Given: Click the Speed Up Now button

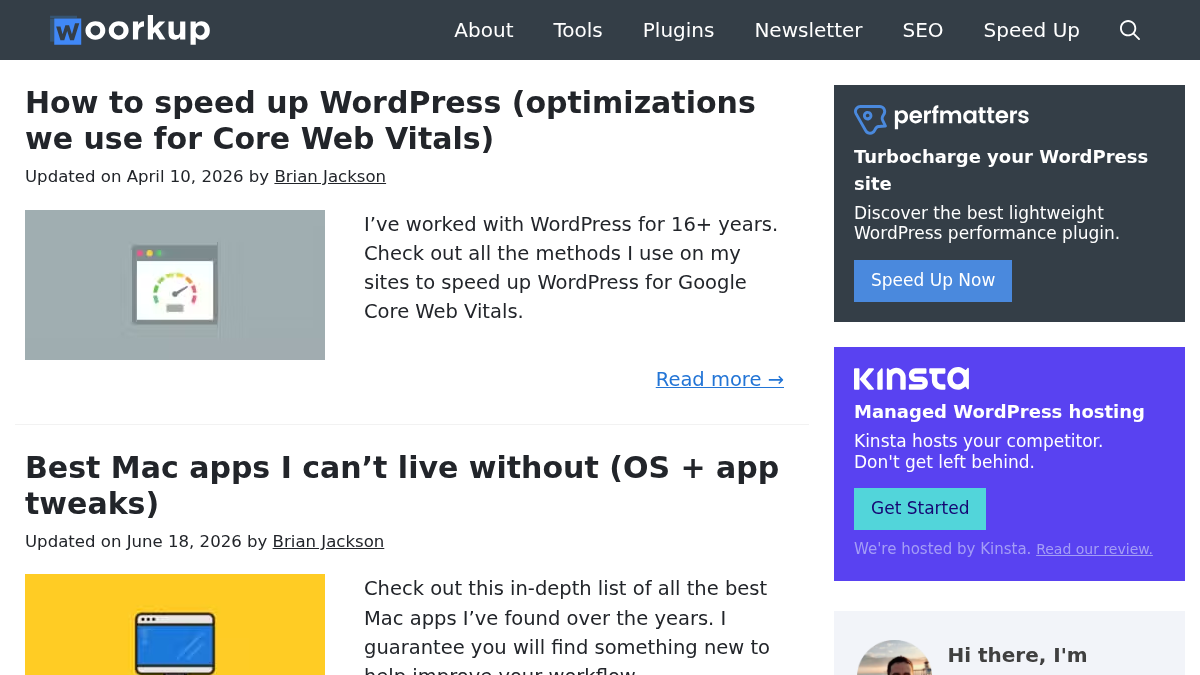Looking at the screenshot, I should pyautogui.click(x=933, y=281).
